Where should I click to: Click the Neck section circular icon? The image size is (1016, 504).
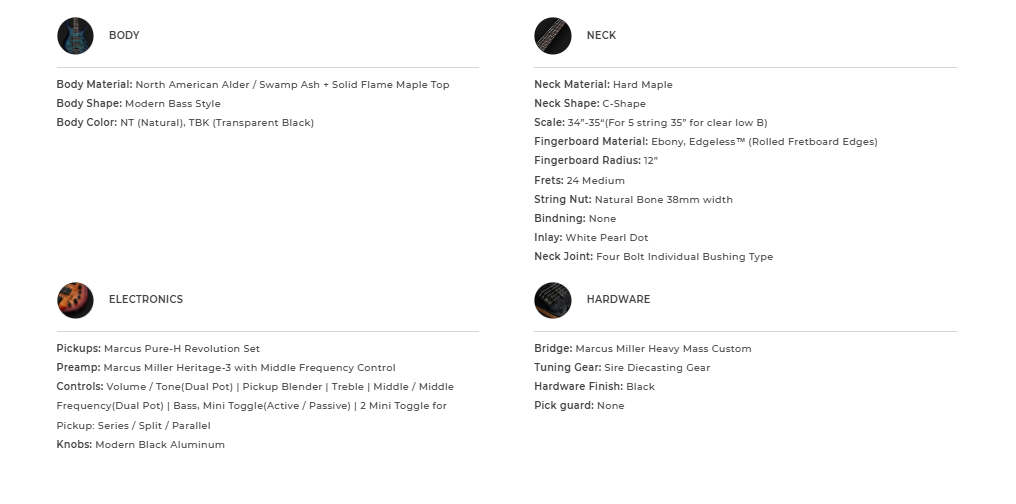pos(552,36)
